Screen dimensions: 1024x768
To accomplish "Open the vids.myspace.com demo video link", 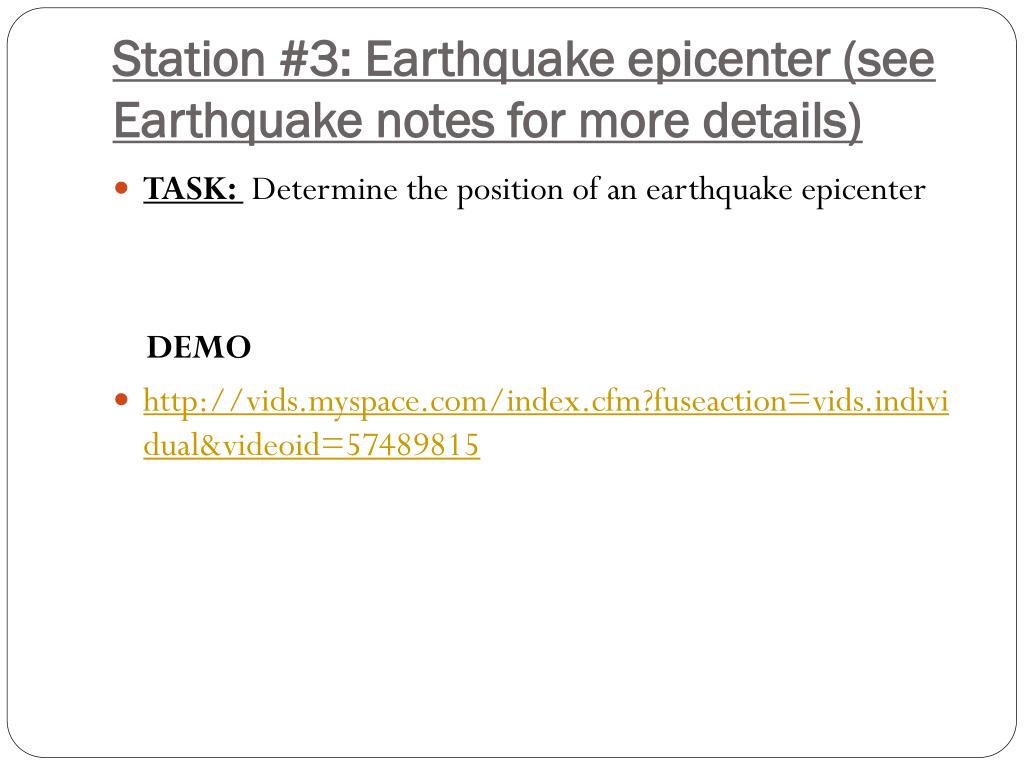I will 546,423.
